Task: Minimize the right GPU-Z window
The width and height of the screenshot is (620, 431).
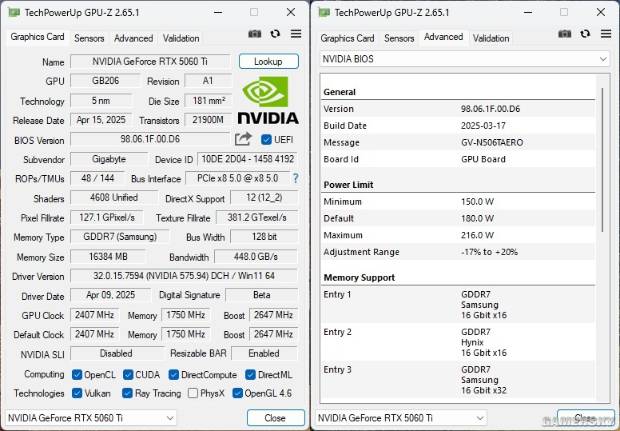Action: 528,12
